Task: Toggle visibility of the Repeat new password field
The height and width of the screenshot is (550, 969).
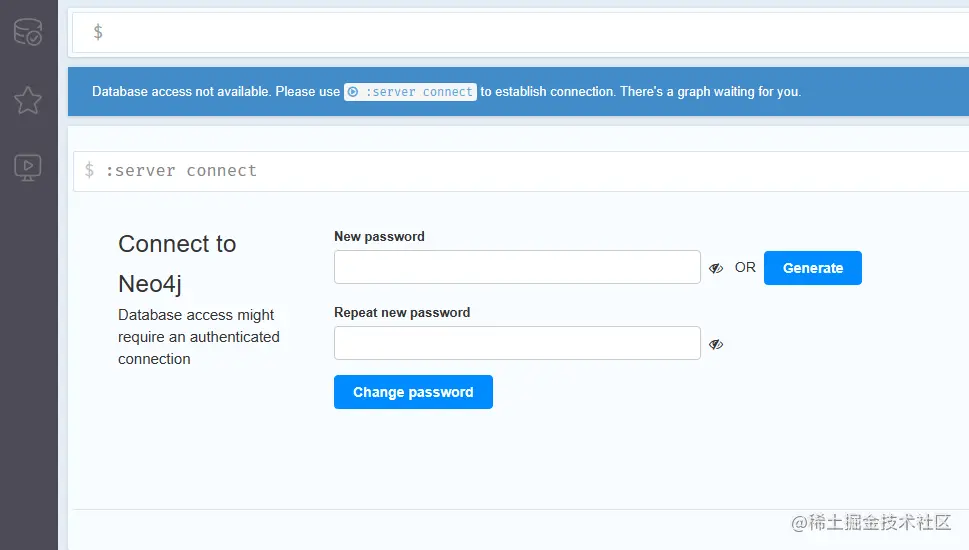Action: point(716,344)
